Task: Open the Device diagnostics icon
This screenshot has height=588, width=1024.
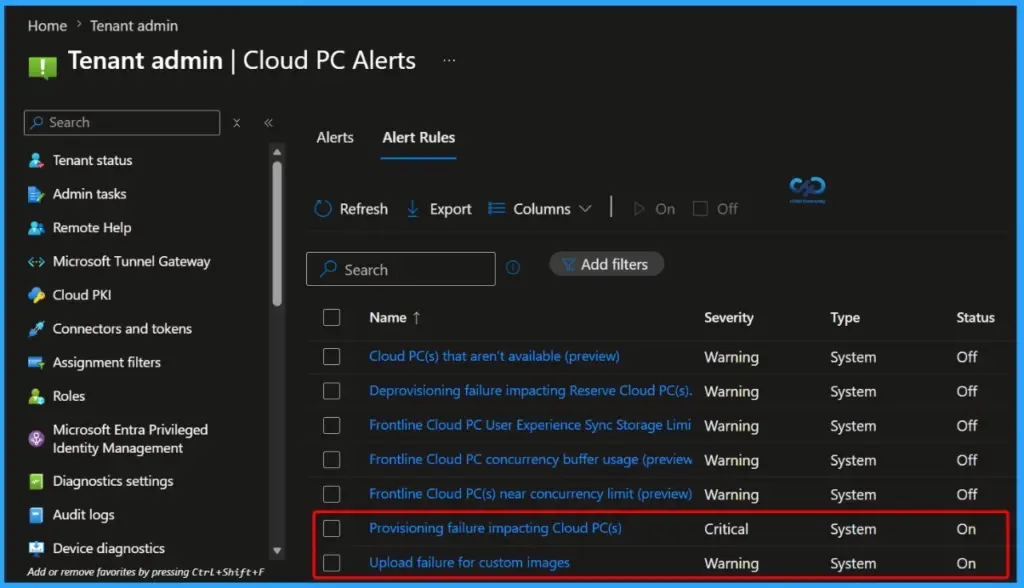Action: [36, 548]
